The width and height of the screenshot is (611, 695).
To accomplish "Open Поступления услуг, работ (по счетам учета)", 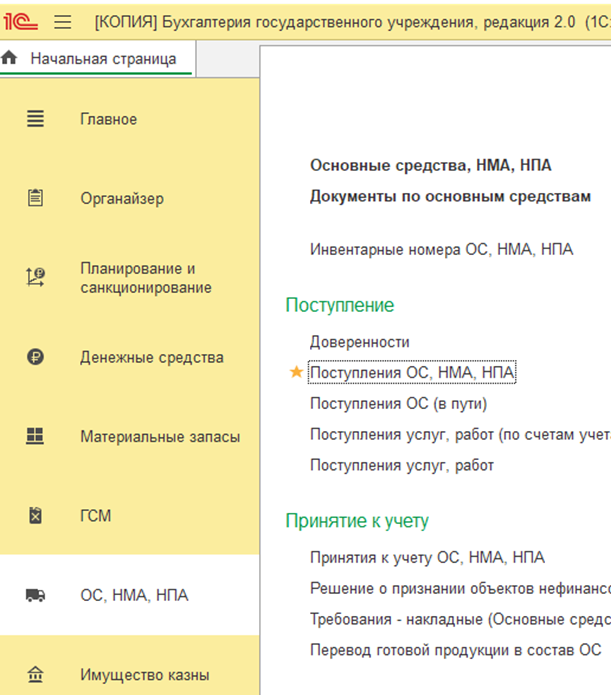I will point(460,435).
